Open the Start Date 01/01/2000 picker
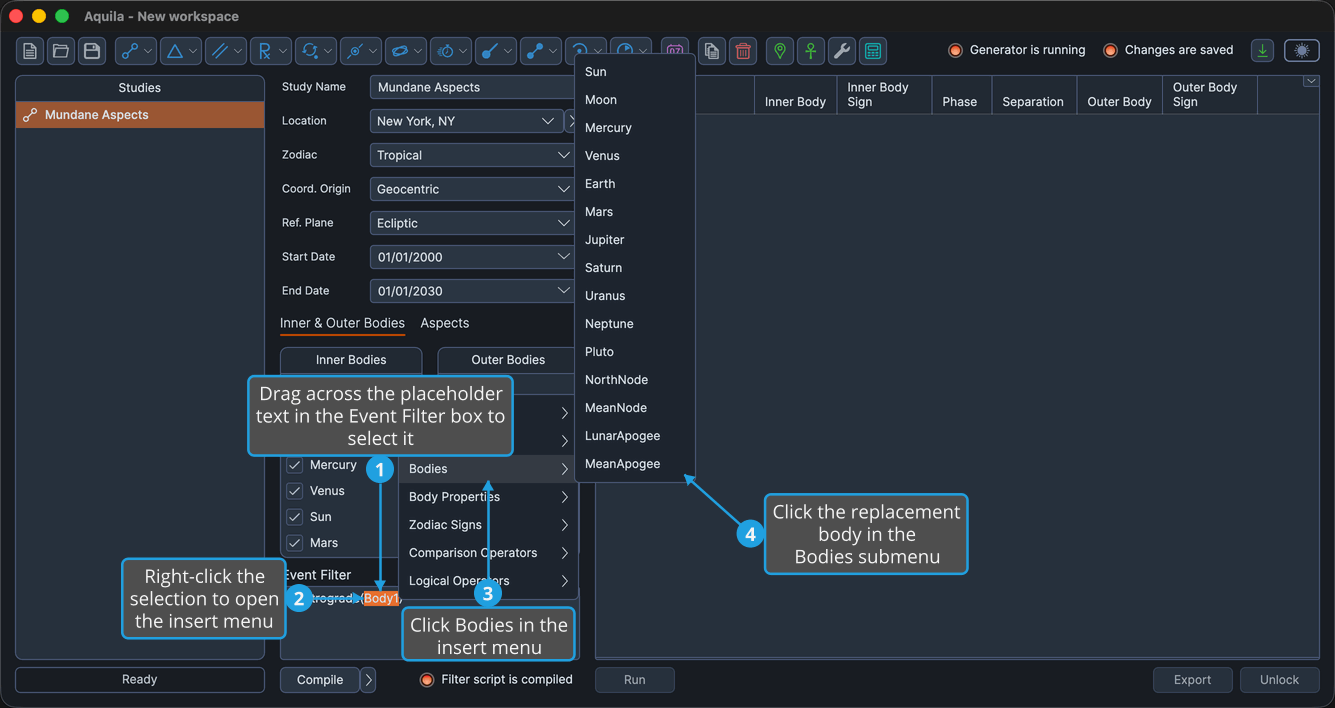1335x708 pixels. pyautogui.click(x=472, y=257)
